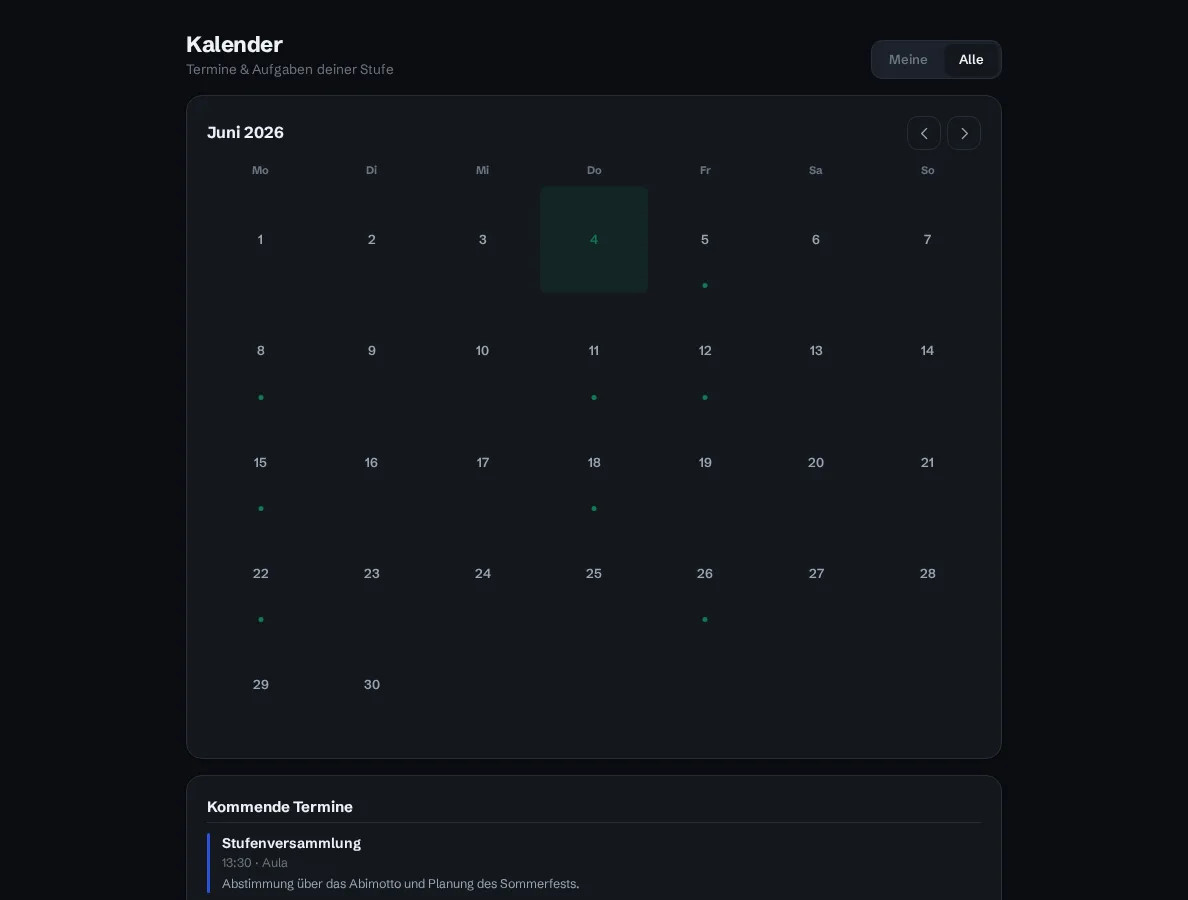Click the Fr weekday header
This screenshot has height=900, width=1188.
(705, 170)
